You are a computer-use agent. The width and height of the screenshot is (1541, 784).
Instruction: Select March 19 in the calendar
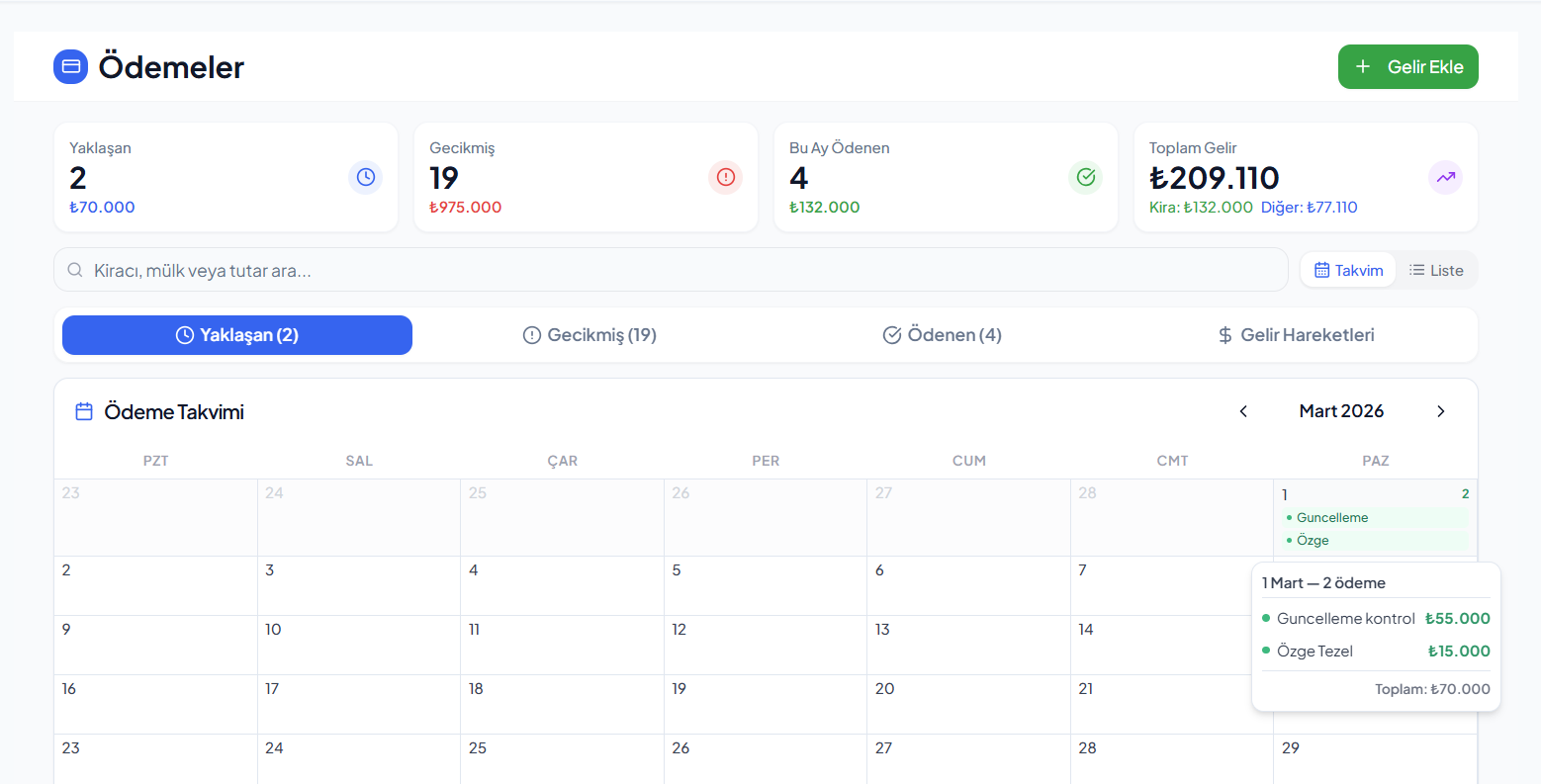[x=765, y=703]
